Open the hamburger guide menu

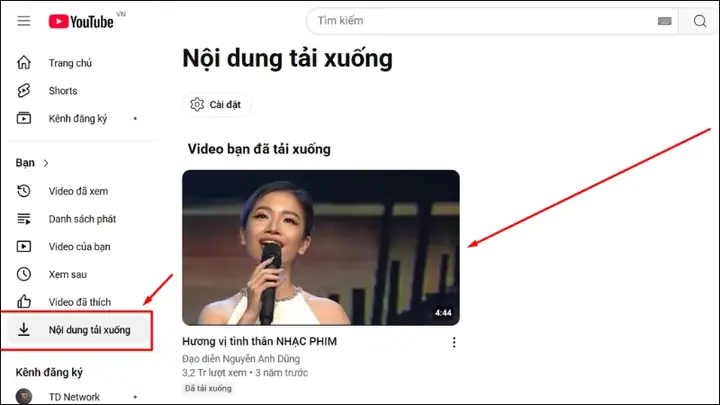pyautogui.click(x=24, y=21)
